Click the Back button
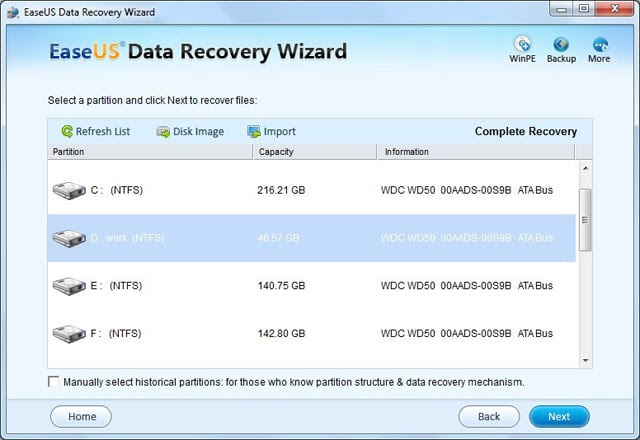 click(489, 417)
